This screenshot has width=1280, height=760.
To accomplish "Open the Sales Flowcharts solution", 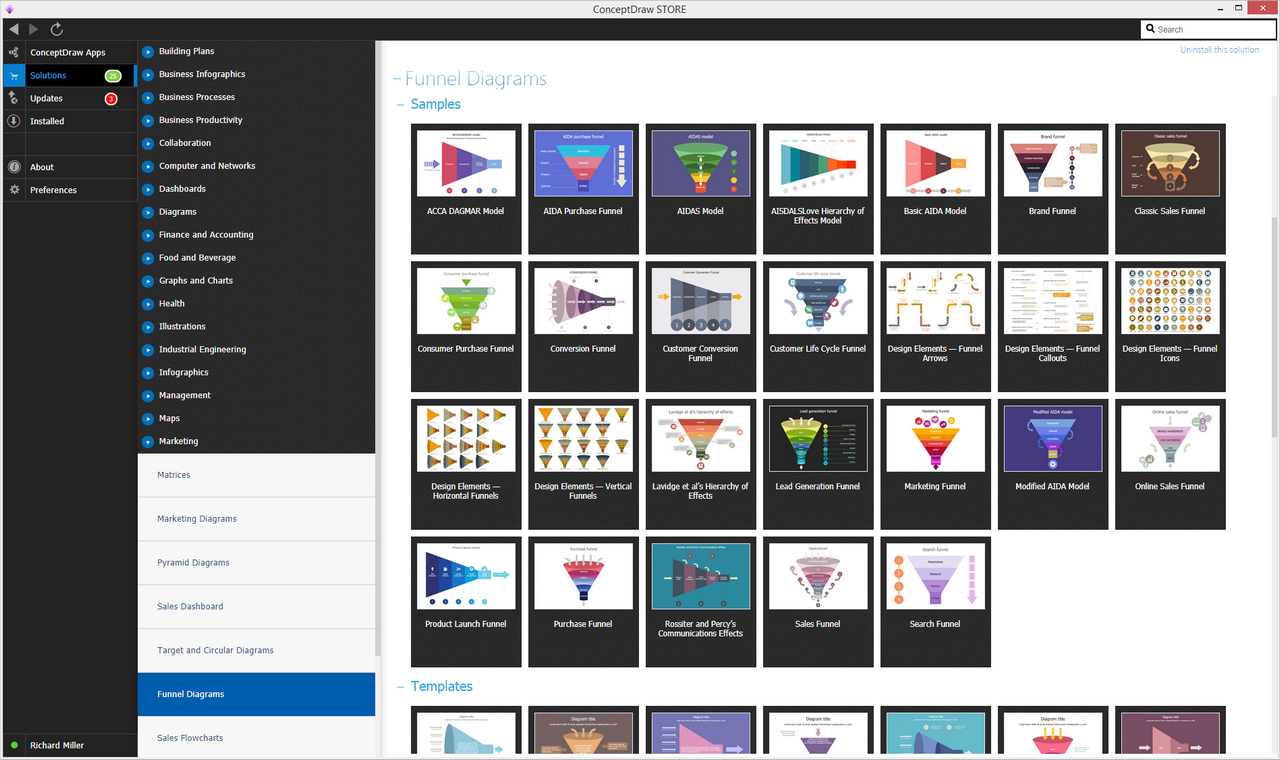I will [x=256, y=738].
